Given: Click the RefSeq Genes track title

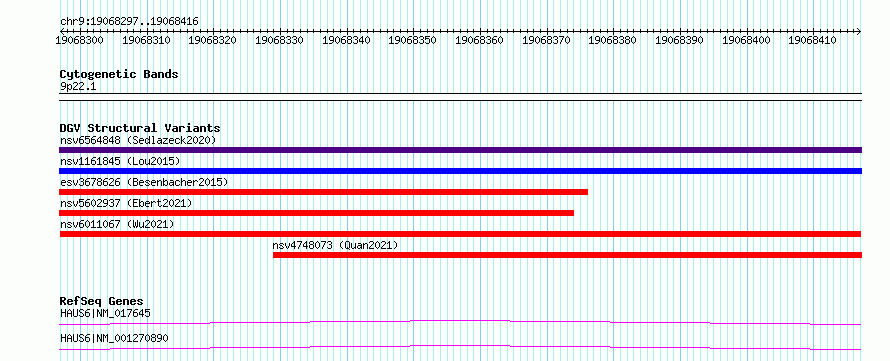Looking at the screenshot, I should pyautogui.click(x=101, y=301).
